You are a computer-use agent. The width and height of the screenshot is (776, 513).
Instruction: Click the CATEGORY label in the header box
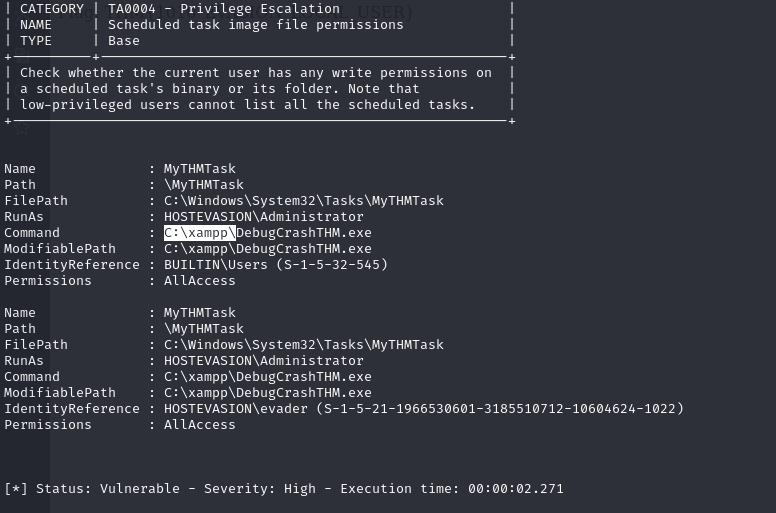[x=52, y=9]
